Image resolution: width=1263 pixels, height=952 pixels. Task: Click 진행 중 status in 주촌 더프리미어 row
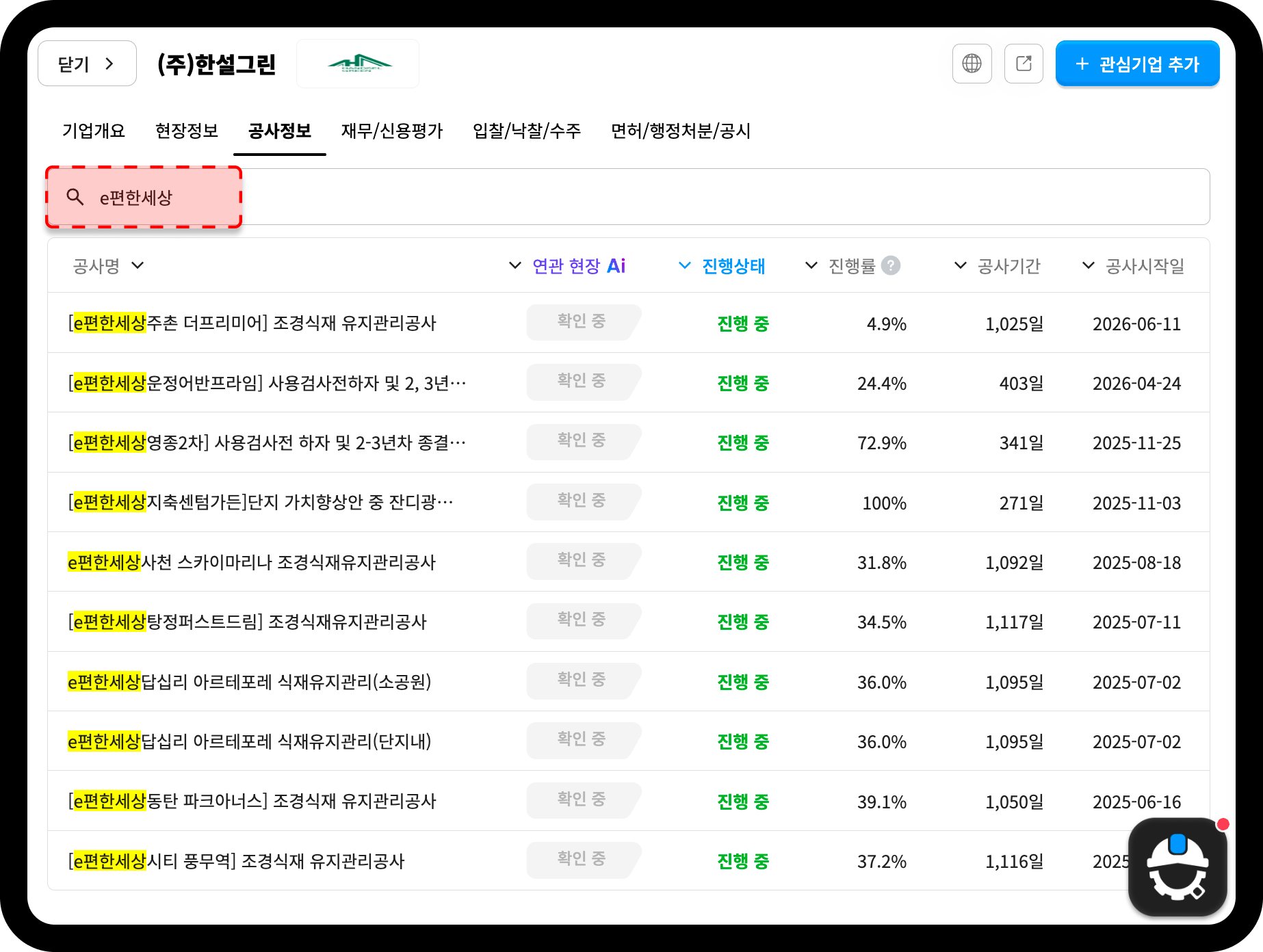pos(743,323)
